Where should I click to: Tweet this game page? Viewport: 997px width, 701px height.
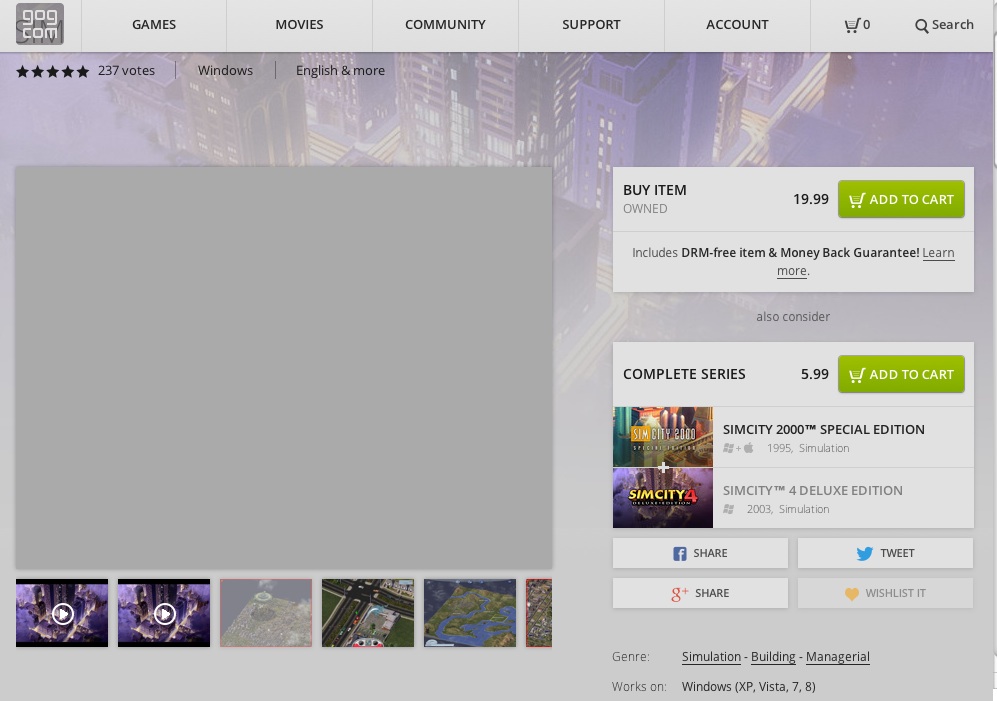pos(885,553)
